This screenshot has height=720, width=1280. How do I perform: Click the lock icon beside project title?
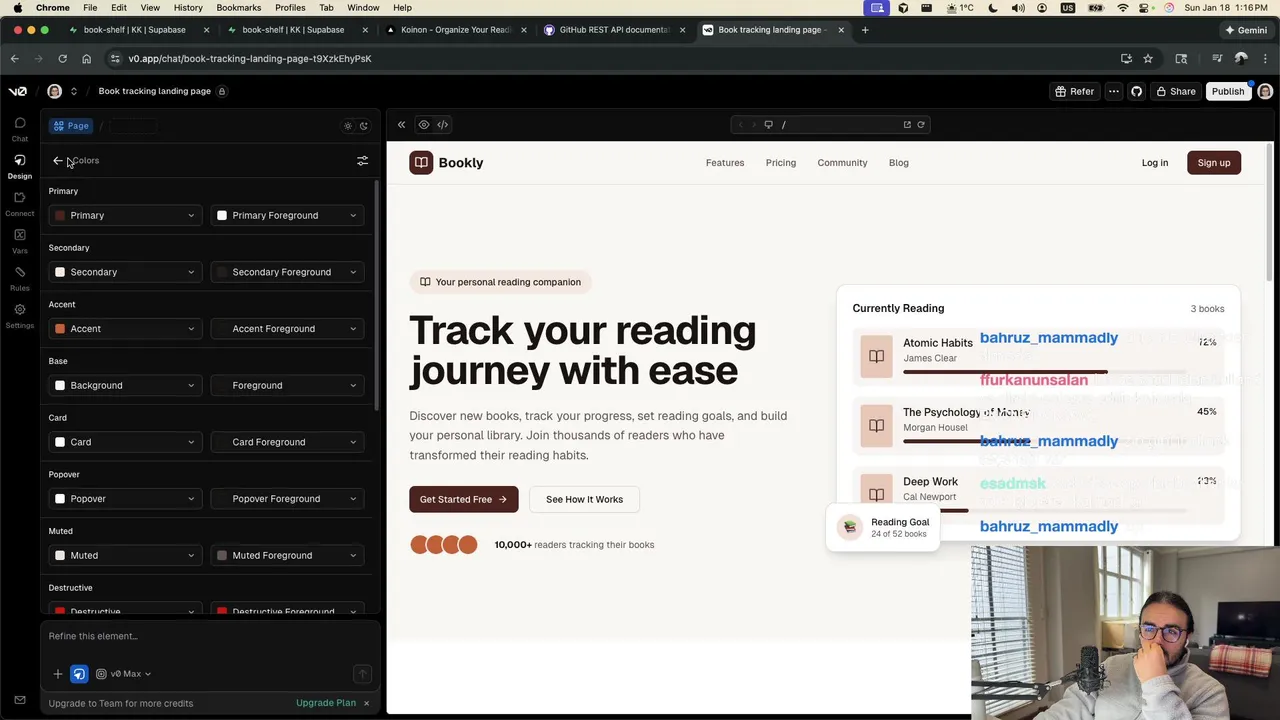221,91
